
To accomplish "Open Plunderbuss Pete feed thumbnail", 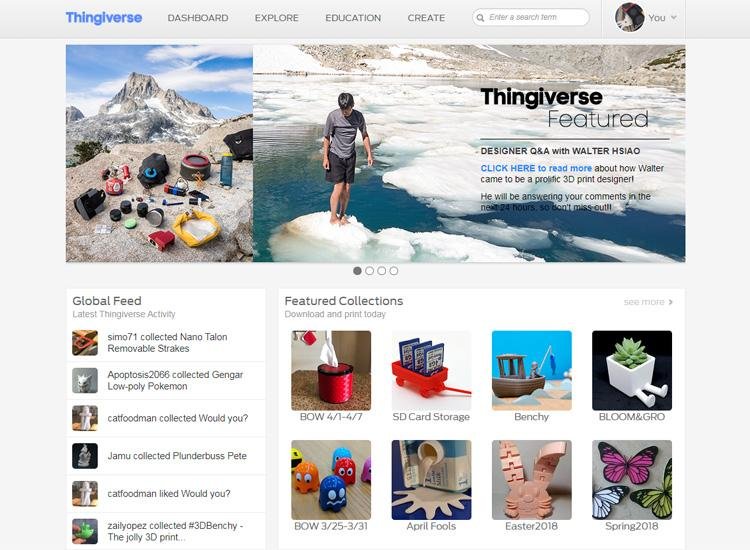I will click(85, 456).
